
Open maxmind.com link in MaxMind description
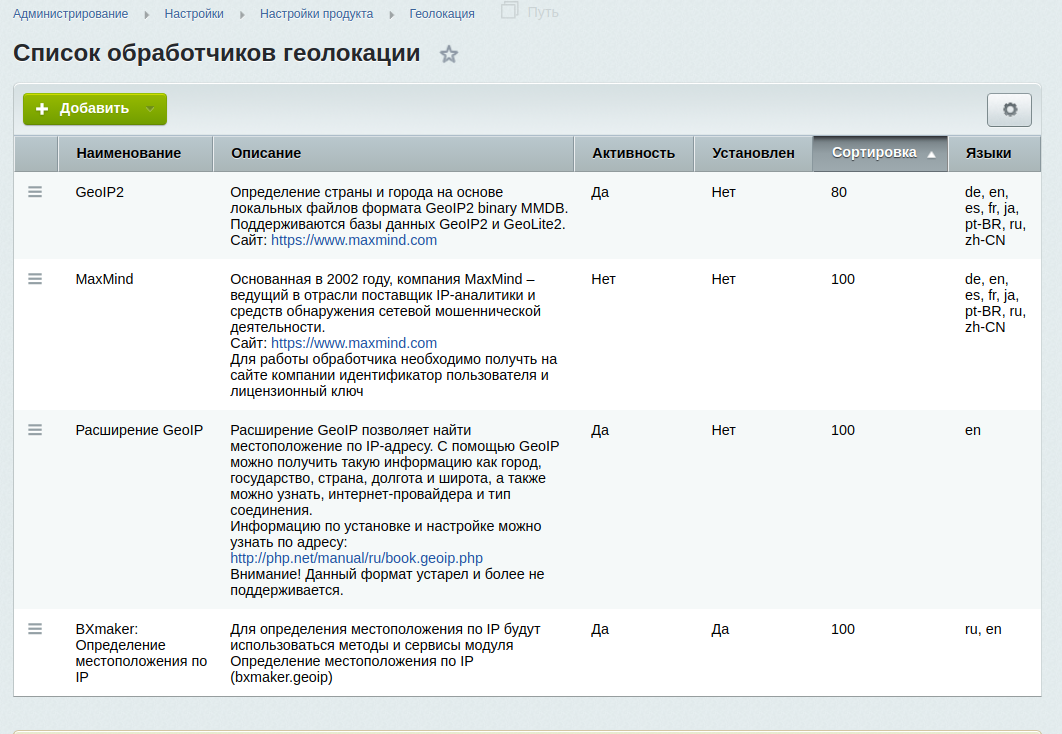(x=354, y=343)
